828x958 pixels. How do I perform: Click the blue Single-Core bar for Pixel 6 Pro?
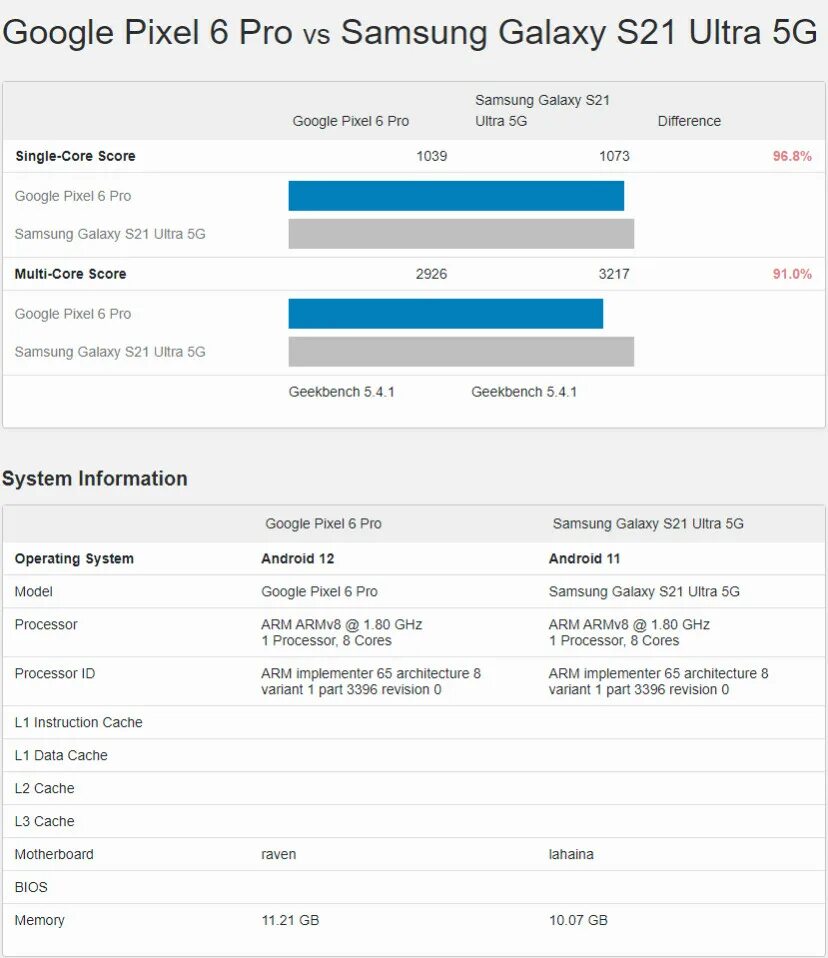point(456,196)
